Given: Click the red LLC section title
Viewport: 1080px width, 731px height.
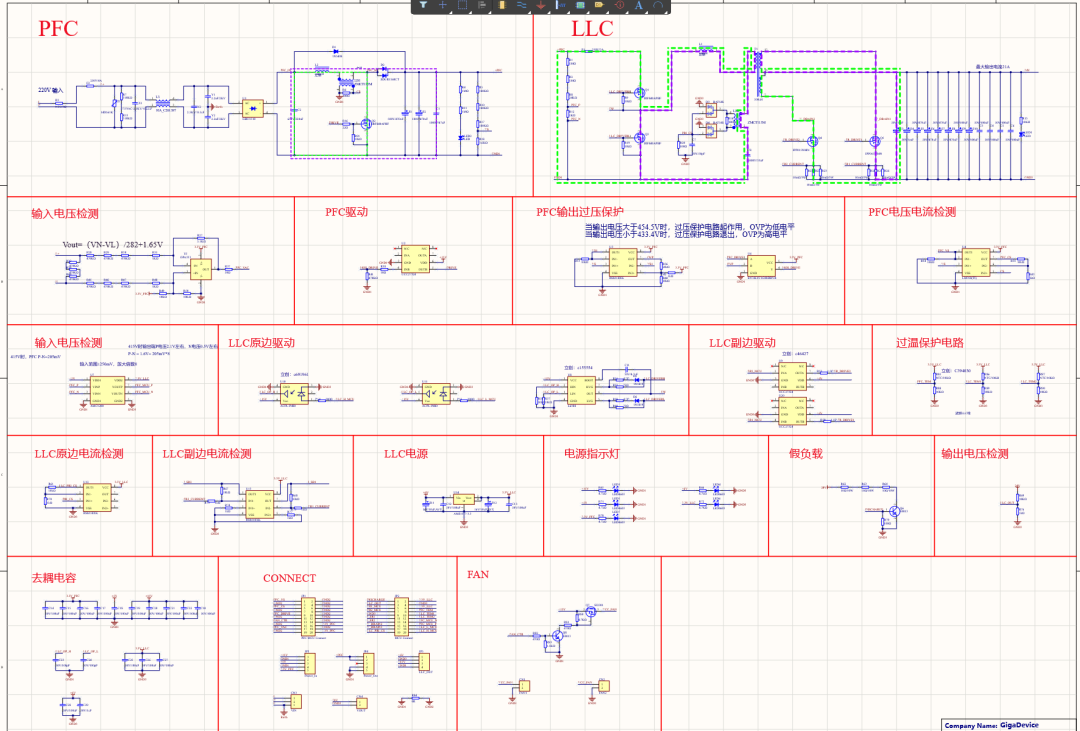Looking at the screenshot, I should point(592,29).
